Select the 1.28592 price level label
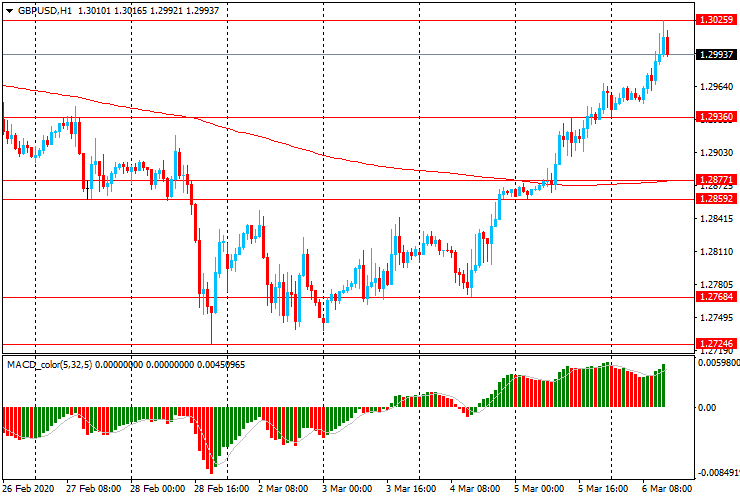 (x=717, y=199)
